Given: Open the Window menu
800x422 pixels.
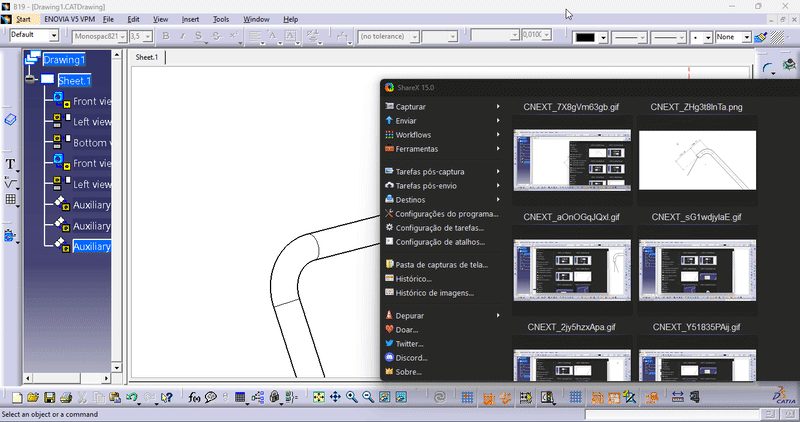Looking at the screenshot, I should (256, 19).
